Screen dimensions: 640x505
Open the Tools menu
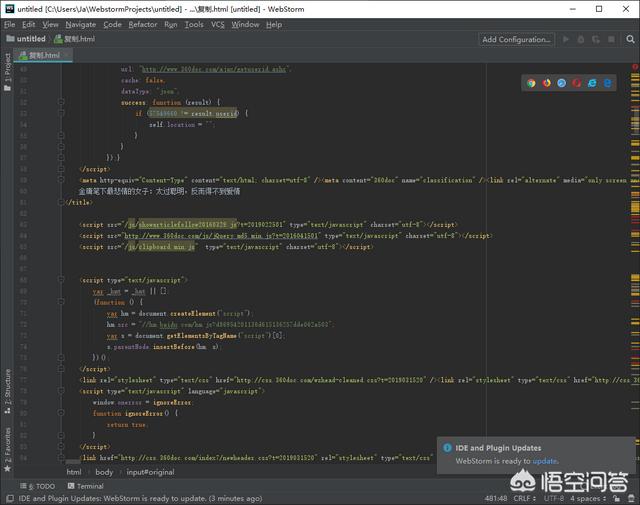pyautogui.click(x=194, y=24)
